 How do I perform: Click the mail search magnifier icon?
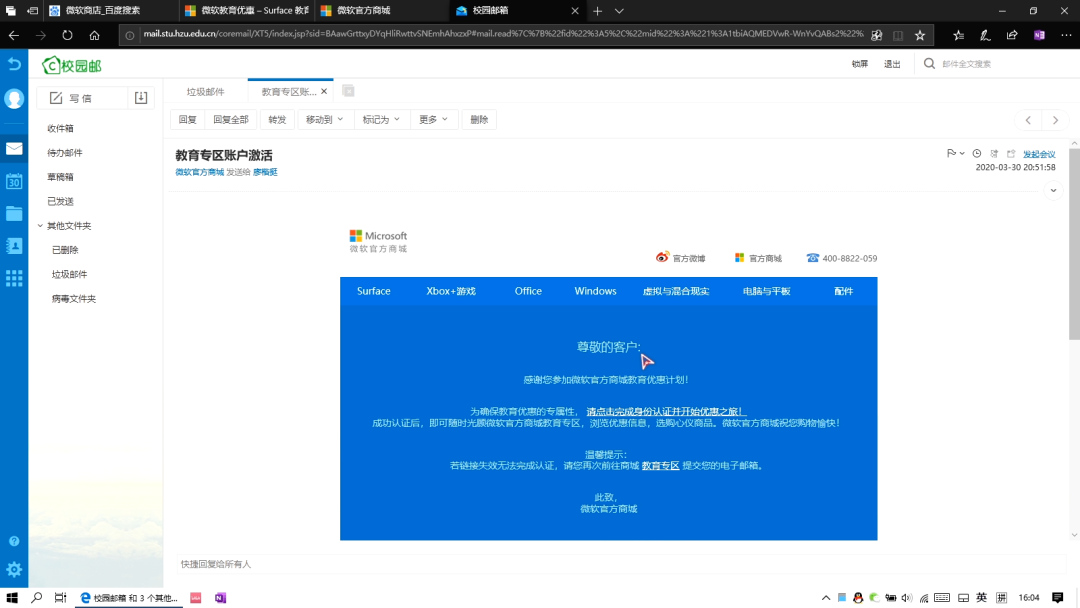[x=929, y=63]
